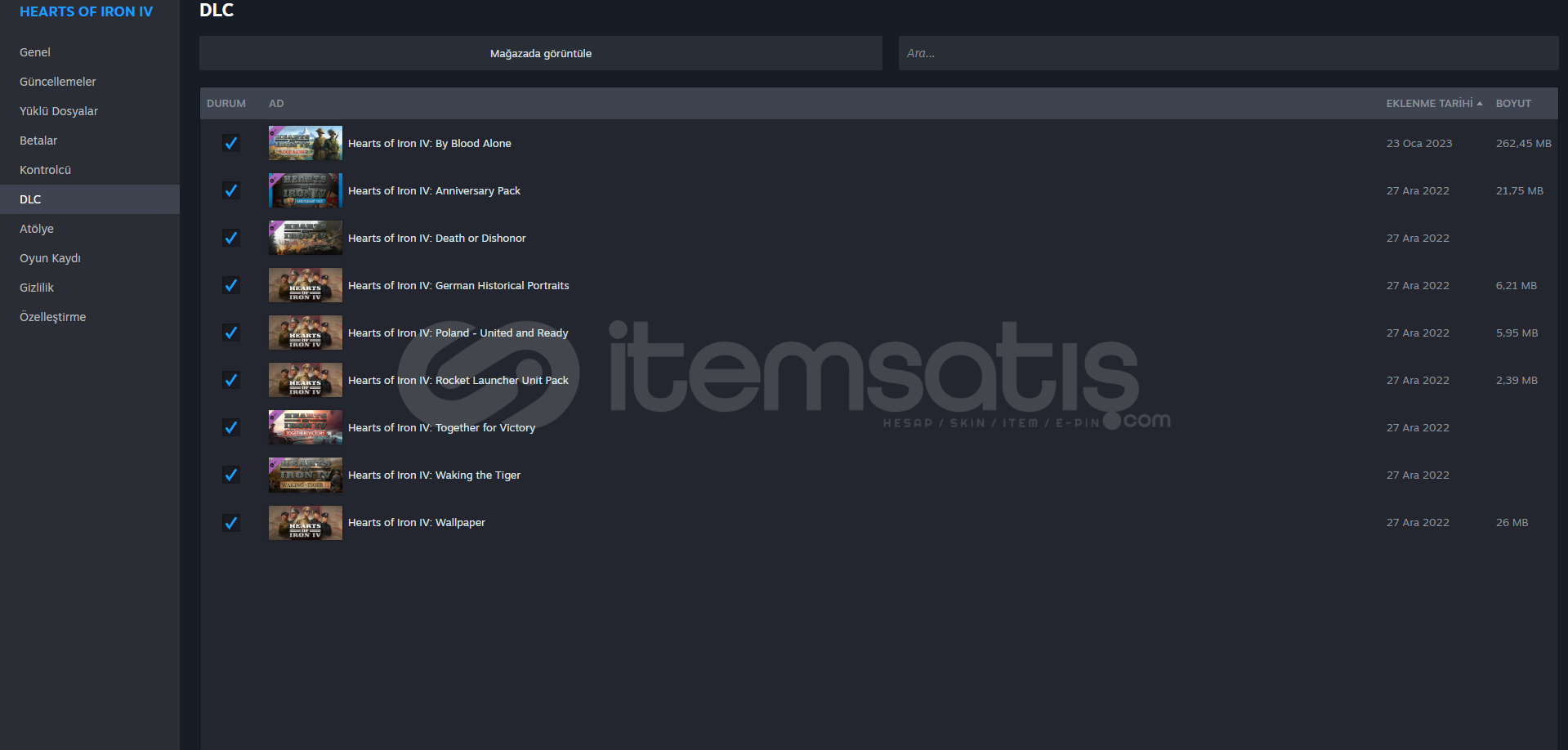Viewport: 1568px width, 750px height.
Task: Uncheck the By Blood Alone DLC checkbox
Action: tap(231, 143)
